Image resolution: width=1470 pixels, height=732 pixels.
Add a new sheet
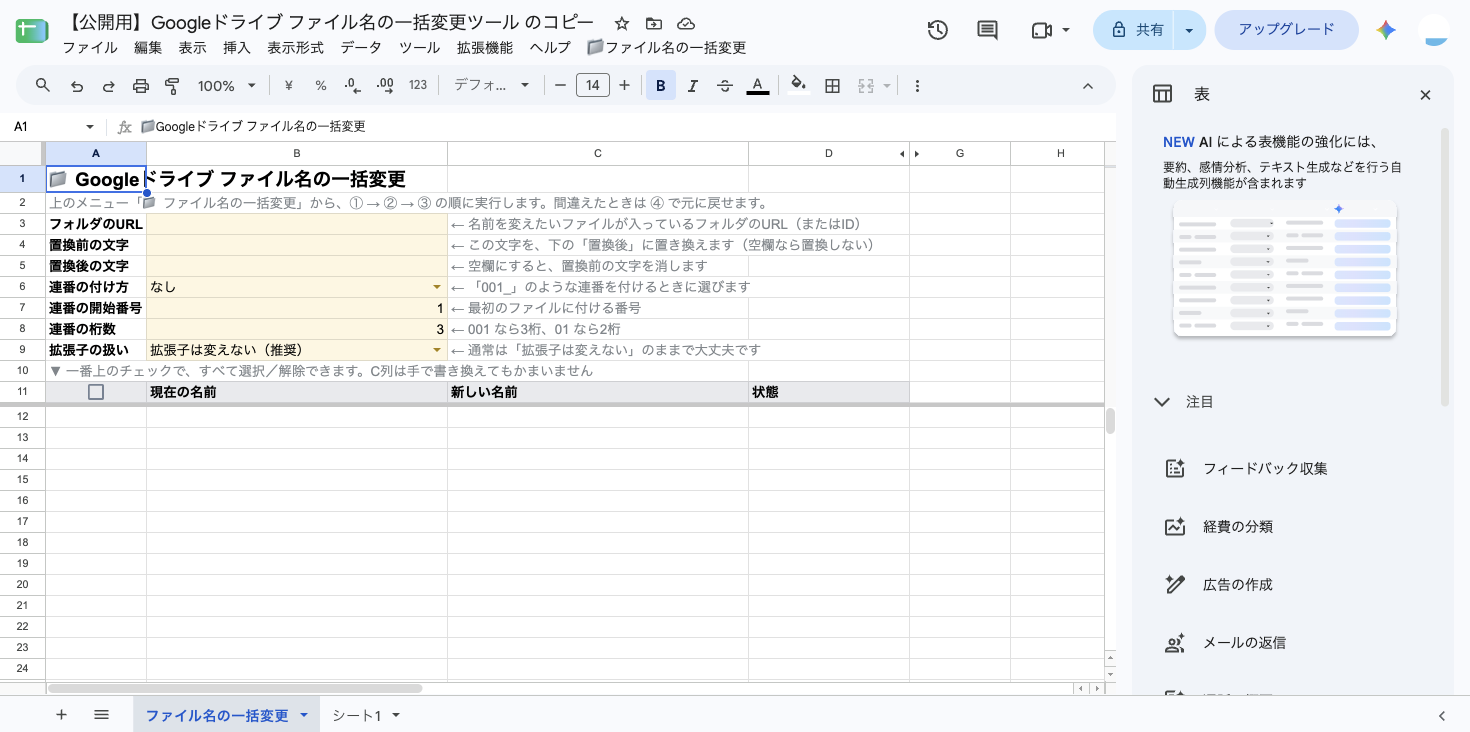61,715
